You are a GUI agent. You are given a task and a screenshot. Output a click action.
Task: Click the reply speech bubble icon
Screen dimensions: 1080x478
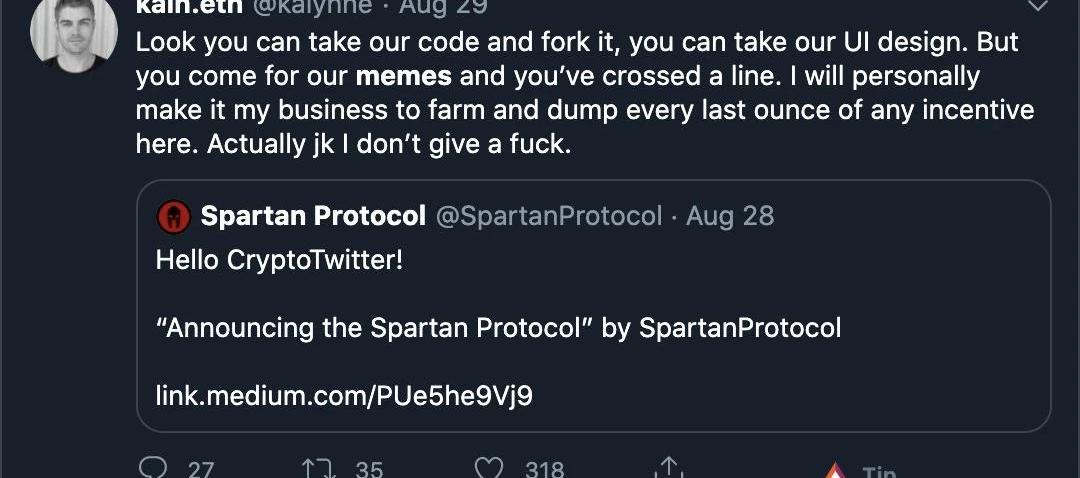tap(153, 468)
